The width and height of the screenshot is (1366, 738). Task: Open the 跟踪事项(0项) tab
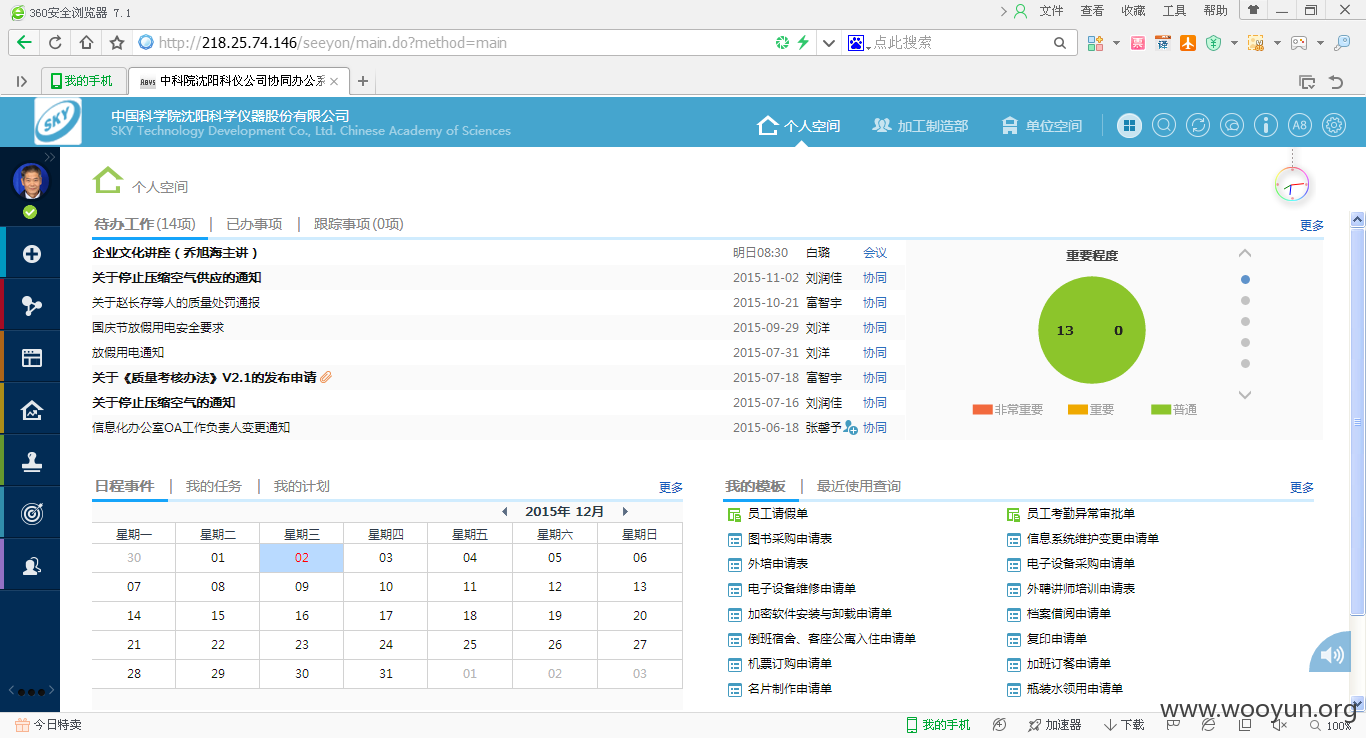(359, 224)
